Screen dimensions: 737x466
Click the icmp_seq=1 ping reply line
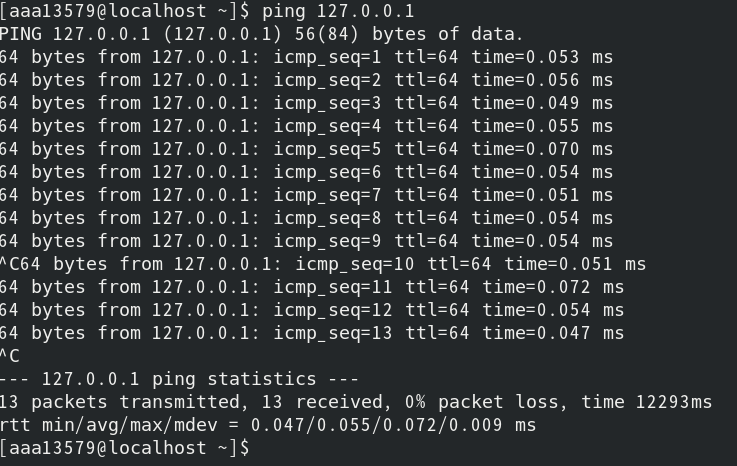[x=305, y=57]
